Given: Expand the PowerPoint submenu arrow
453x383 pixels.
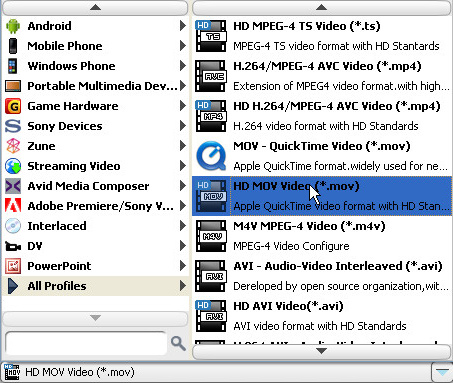Looking at the screenshot, I should pyautogui.click(x=183, y=266).
